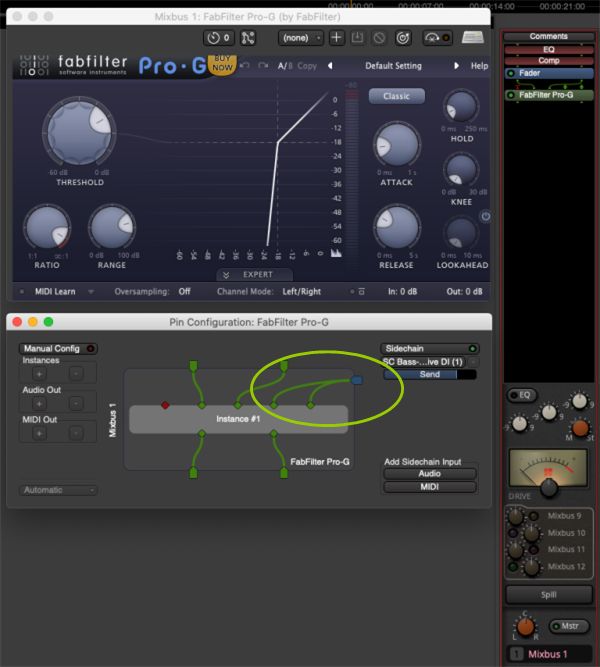Click the Spill button
The image size is (600, 667).
(549, 595)
